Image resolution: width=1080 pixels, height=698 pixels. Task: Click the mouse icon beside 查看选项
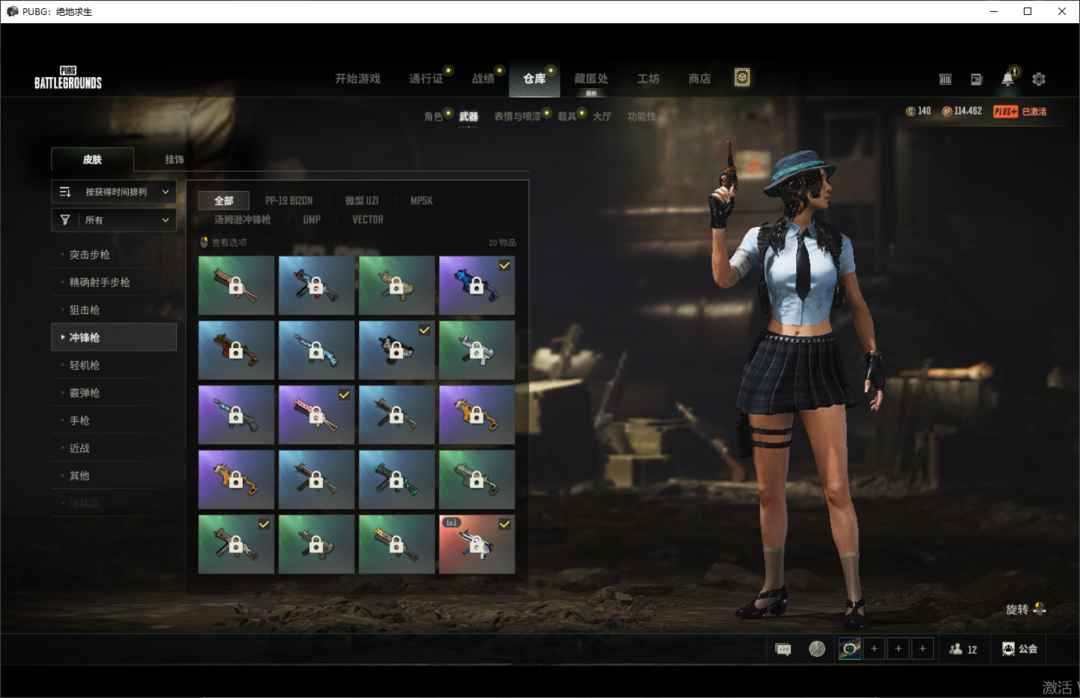click(x=204, y=242)
